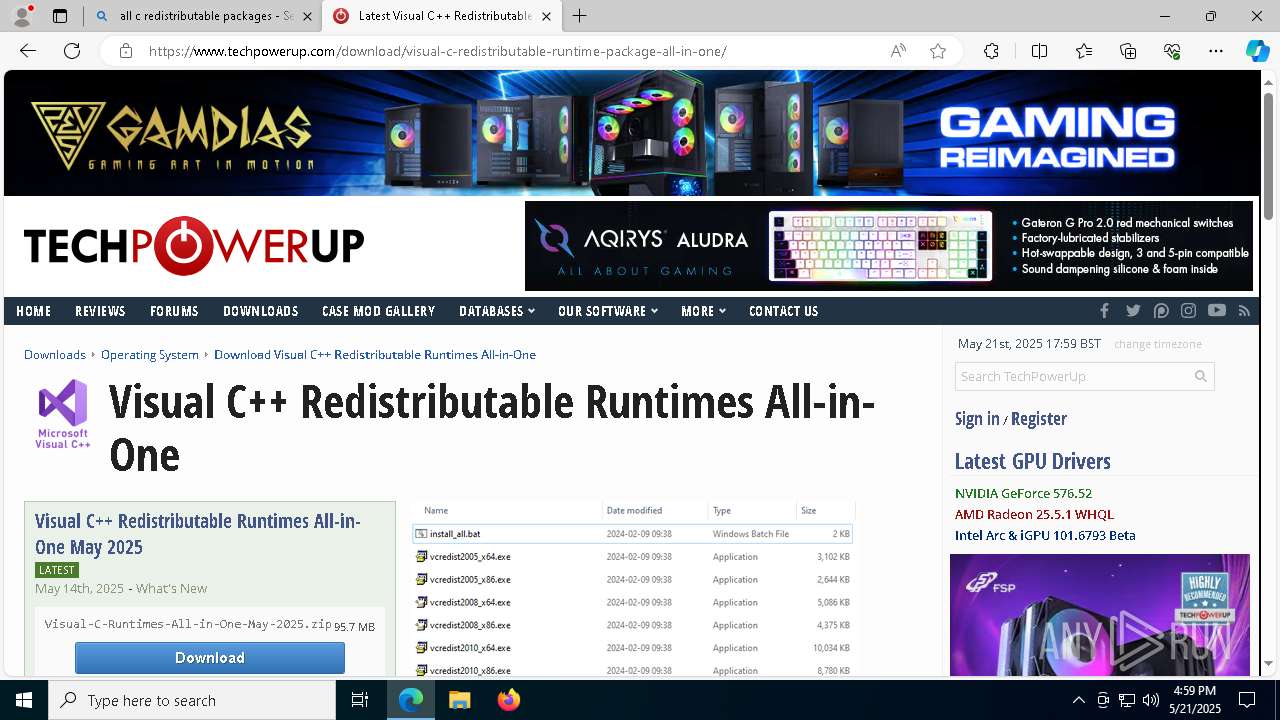This screenshot has height=720, width=1280.
Task: Follow the Operating System breadcrumb link
Action: tap(150, 354)
